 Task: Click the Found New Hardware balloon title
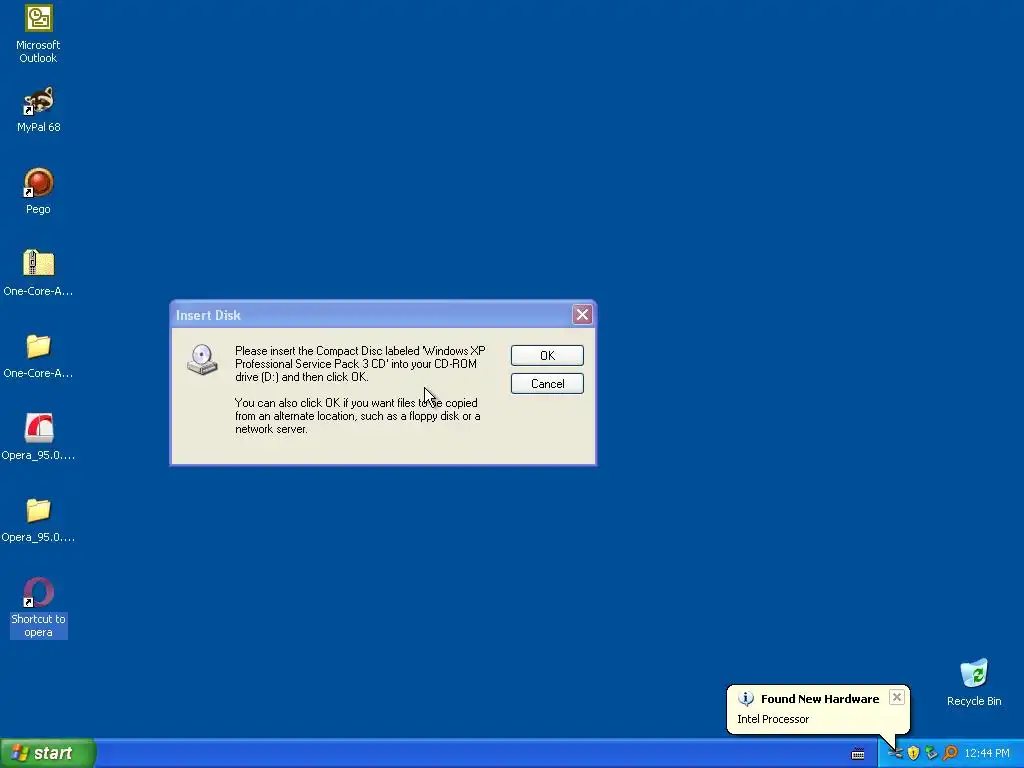pyautogui.click(x=820, y=699)
